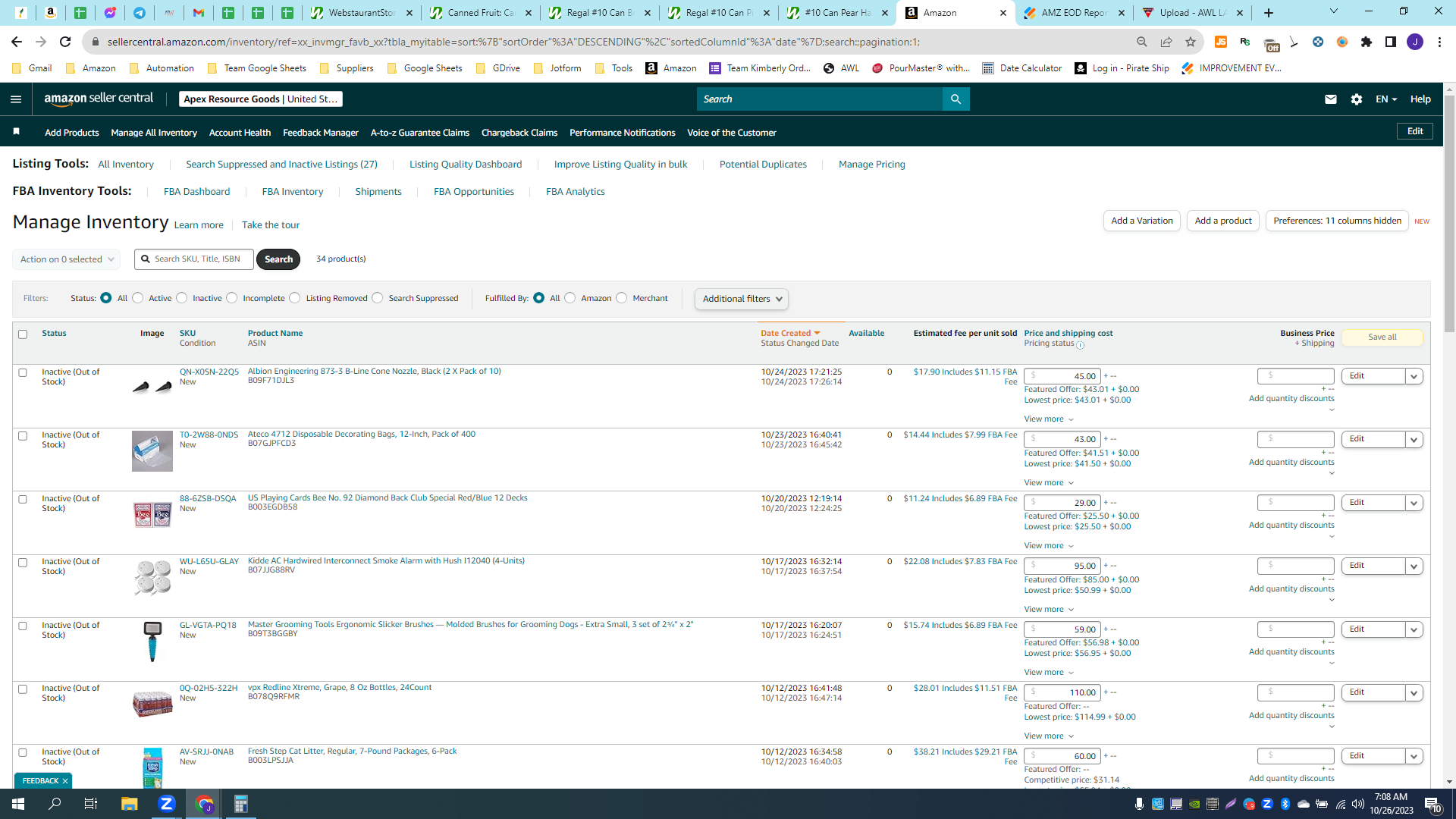
Task: Open the Calculator app in taskbar
Action: 241,804
